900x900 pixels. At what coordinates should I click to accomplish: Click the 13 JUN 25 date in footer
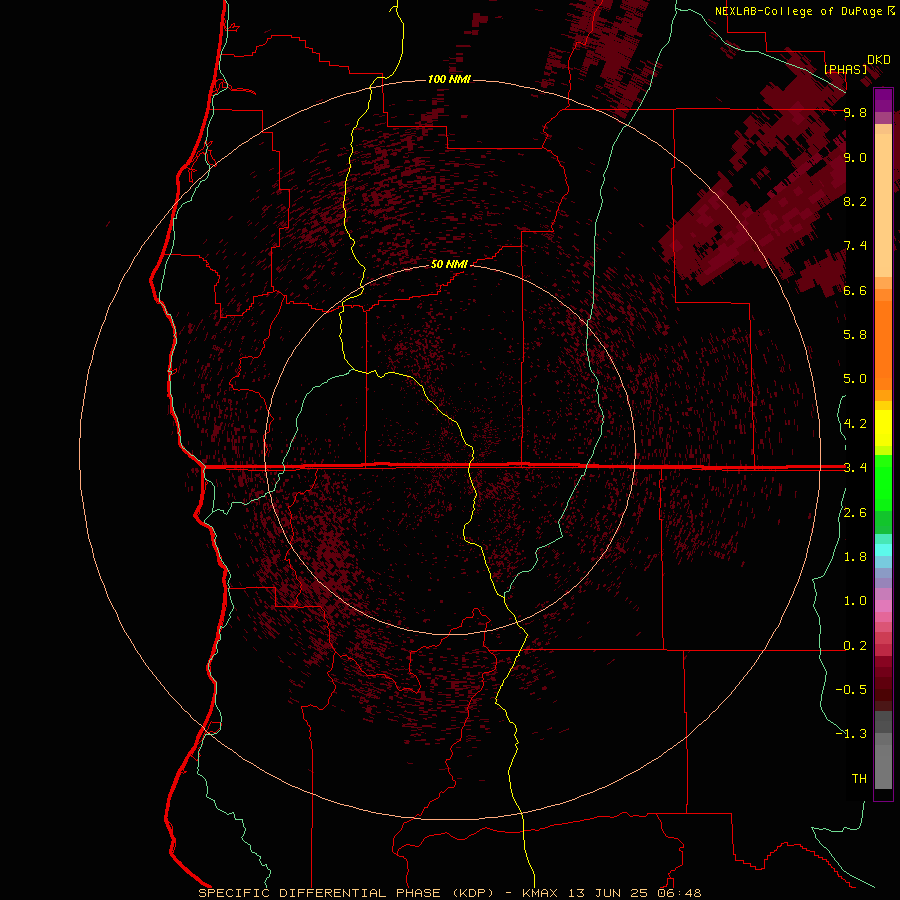coord(608,893)
